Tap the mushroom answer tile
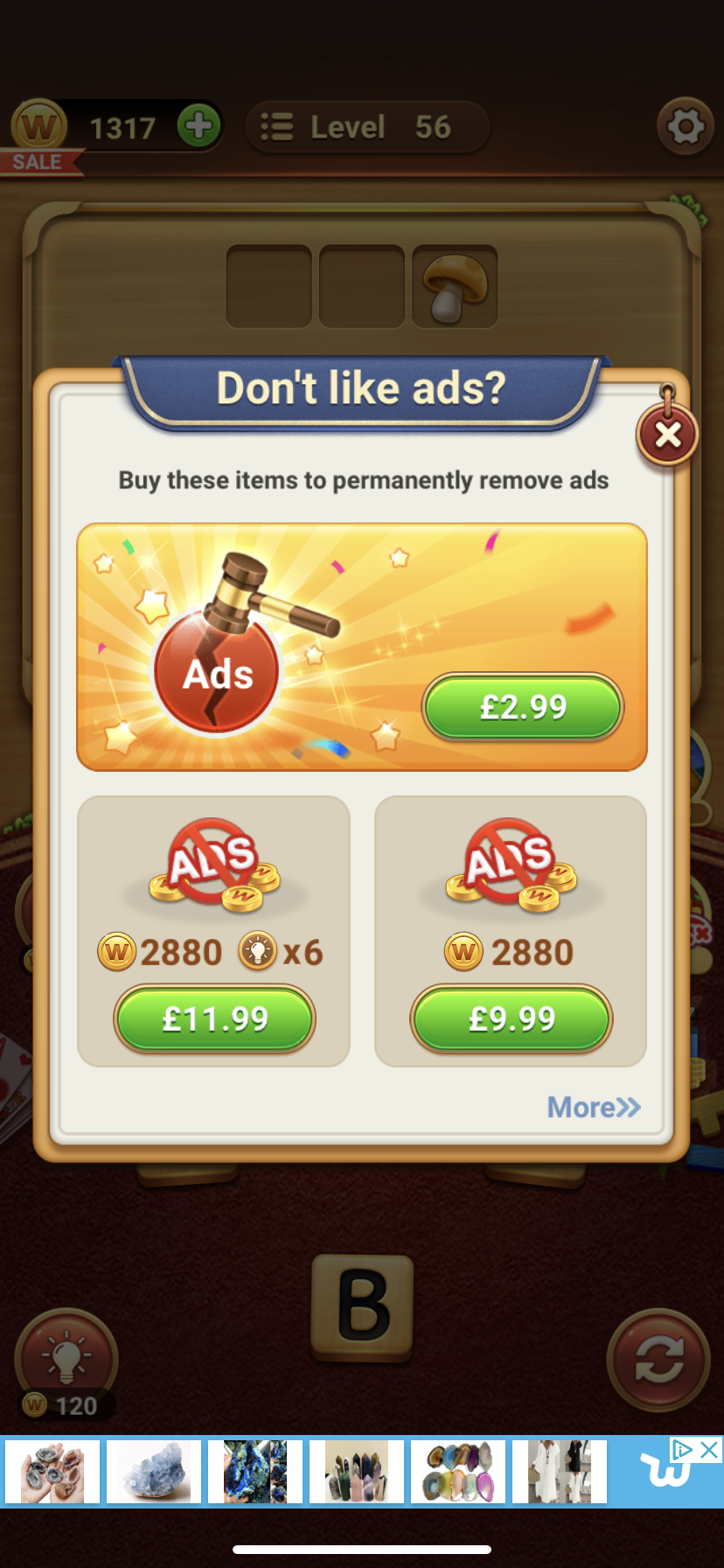The image size is (724, 1568). coord(455,286)
